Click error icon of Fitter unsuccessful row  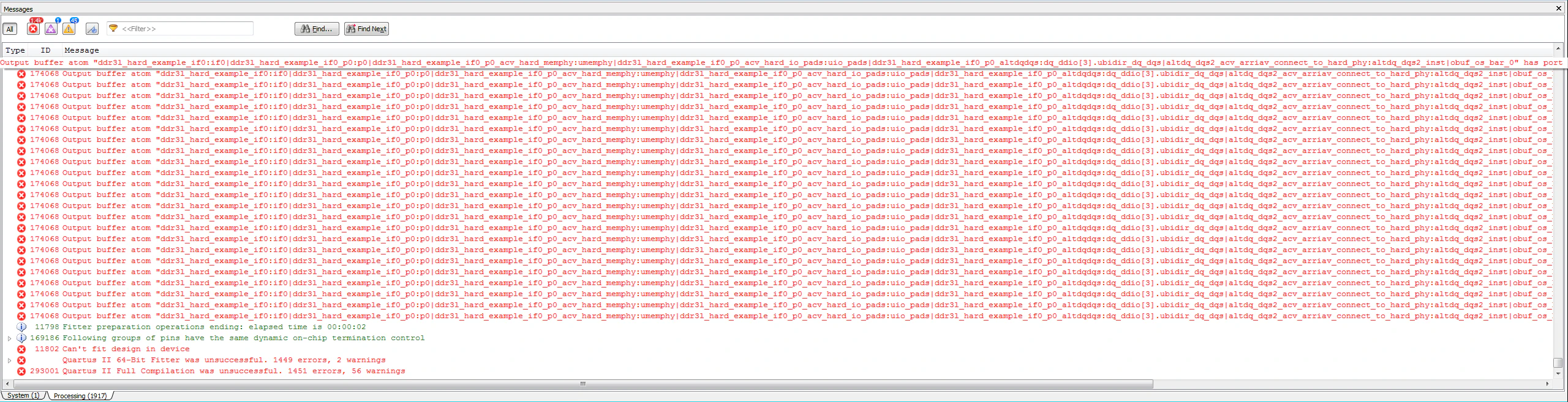[21, 360]
